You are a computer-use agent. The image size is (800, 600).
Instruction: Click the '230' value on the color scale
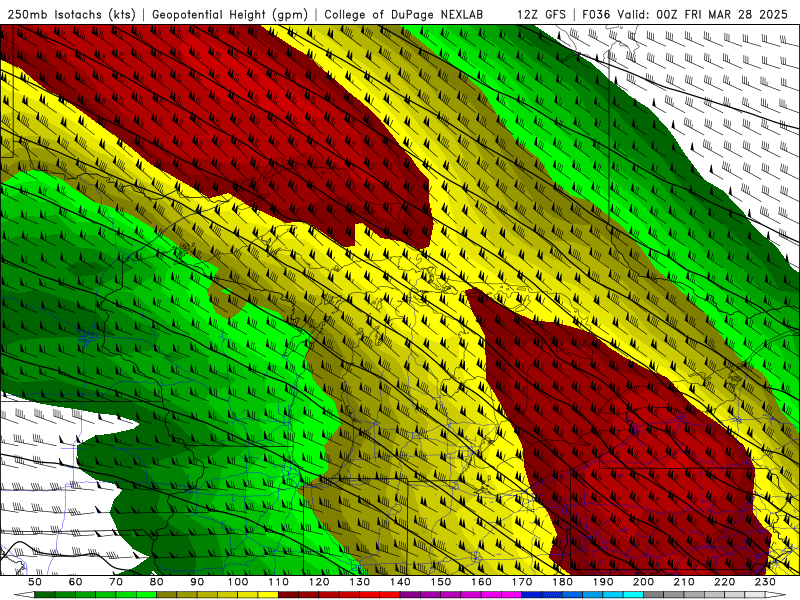765,582
